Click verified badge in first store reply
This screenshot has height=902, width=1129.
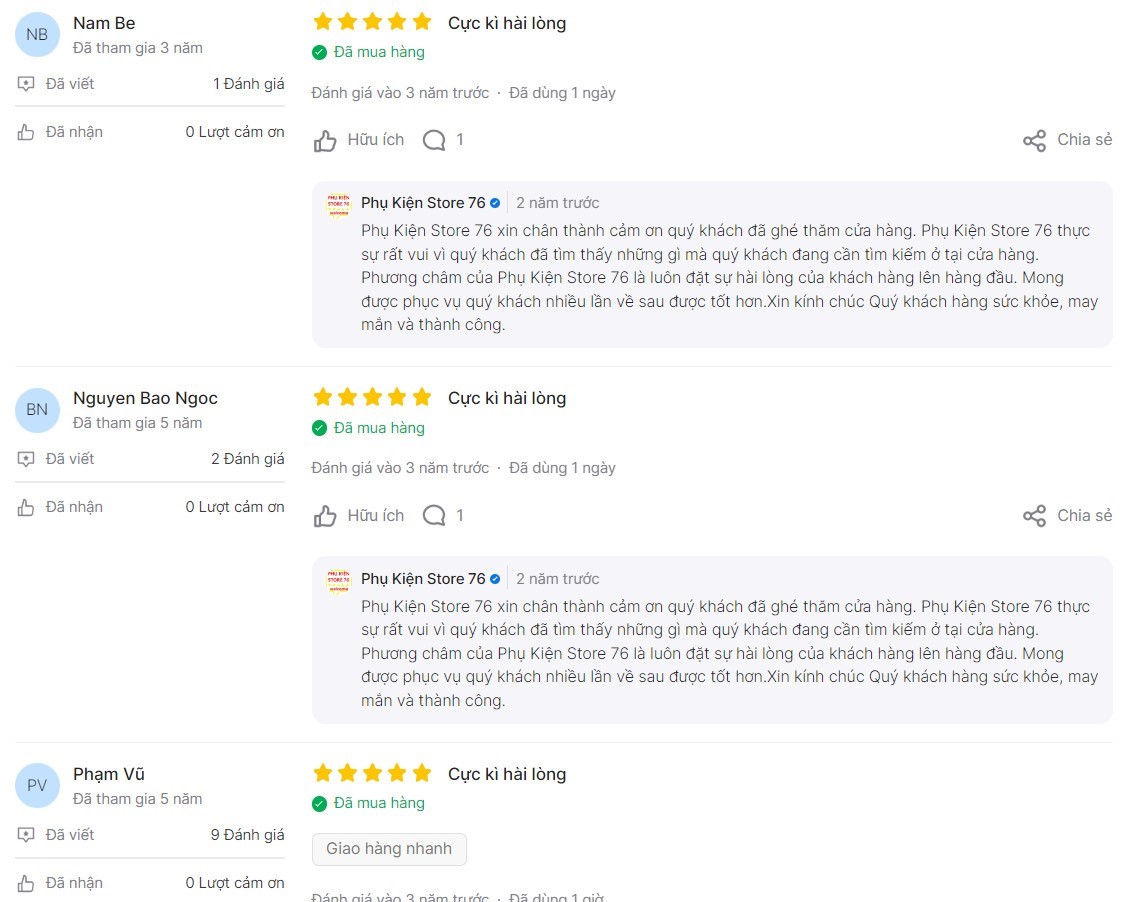click(x=495, y=203)
